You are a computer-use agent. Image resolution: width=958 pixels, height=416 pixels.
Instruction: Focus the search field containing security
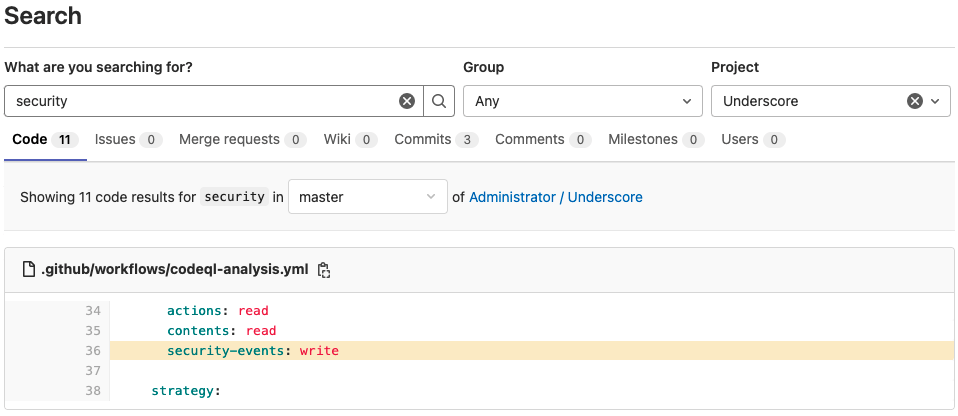[200, 101]
